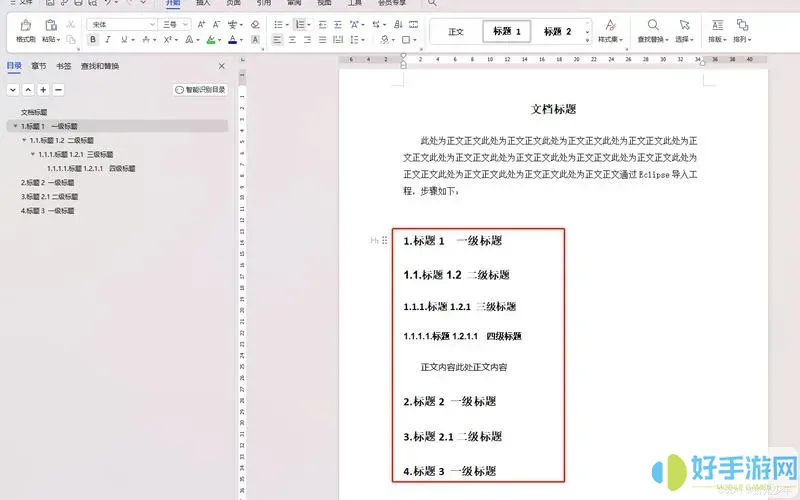Viewport: 800px width, 500px height.
Task: Click the '文档标题' entry in outline
Action: [x=34, y=112]
